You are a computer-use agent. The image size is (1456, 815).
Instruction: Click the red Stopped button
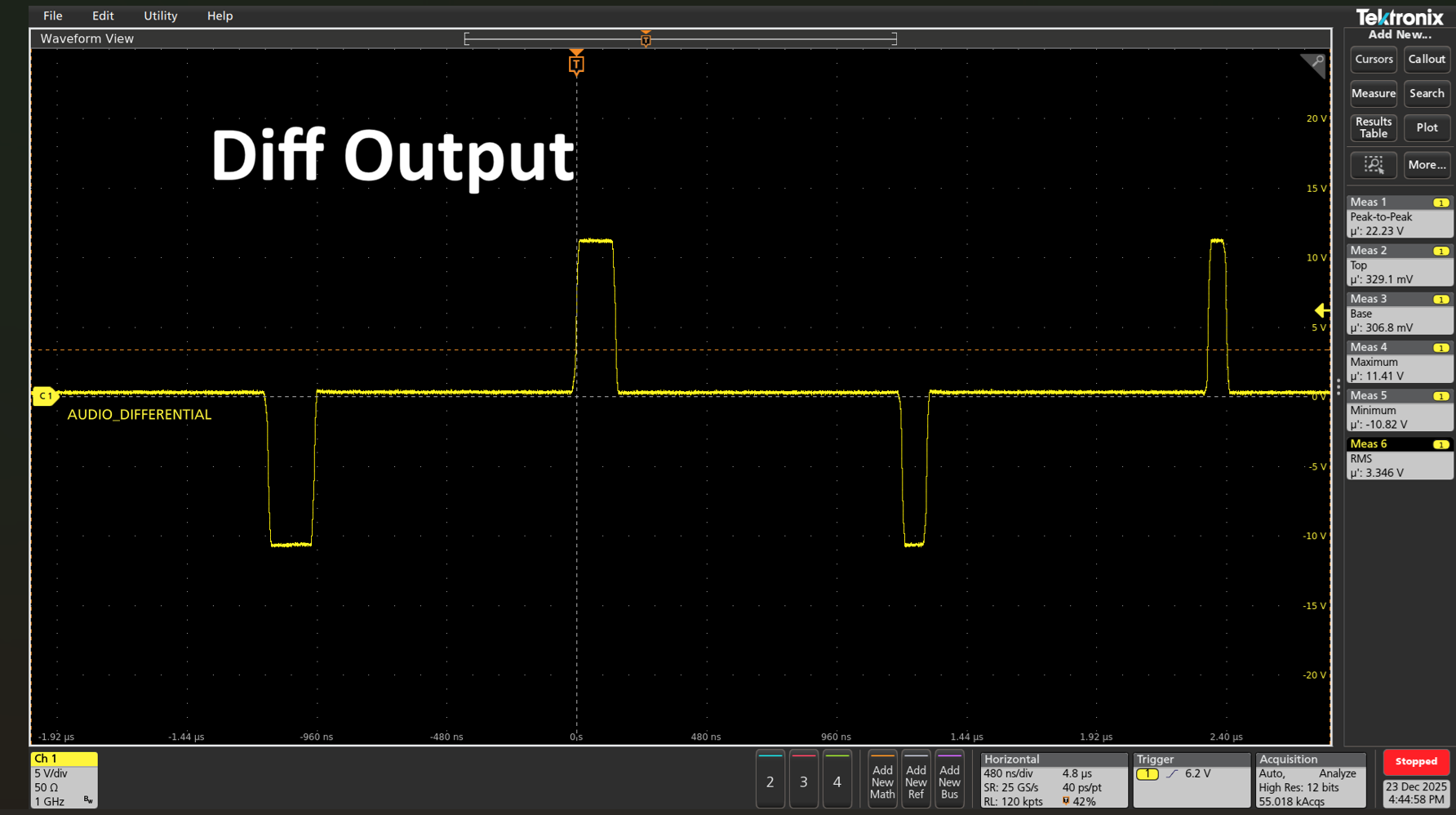[x=1416, y=762]
